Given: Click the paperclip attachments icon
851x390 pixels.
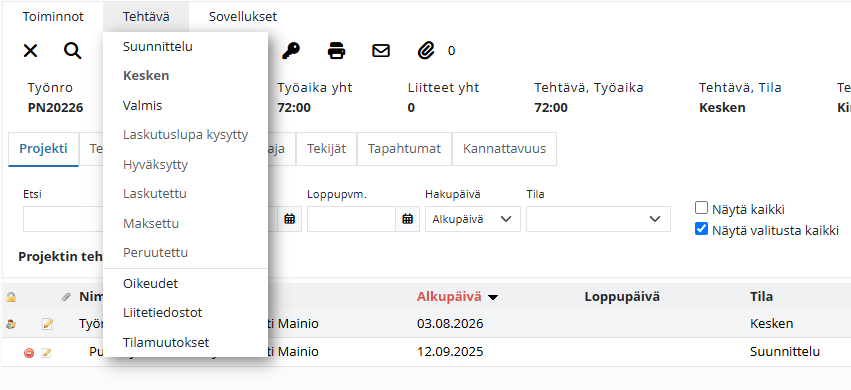Looking at the screenshot, I should tap(427, 51).
